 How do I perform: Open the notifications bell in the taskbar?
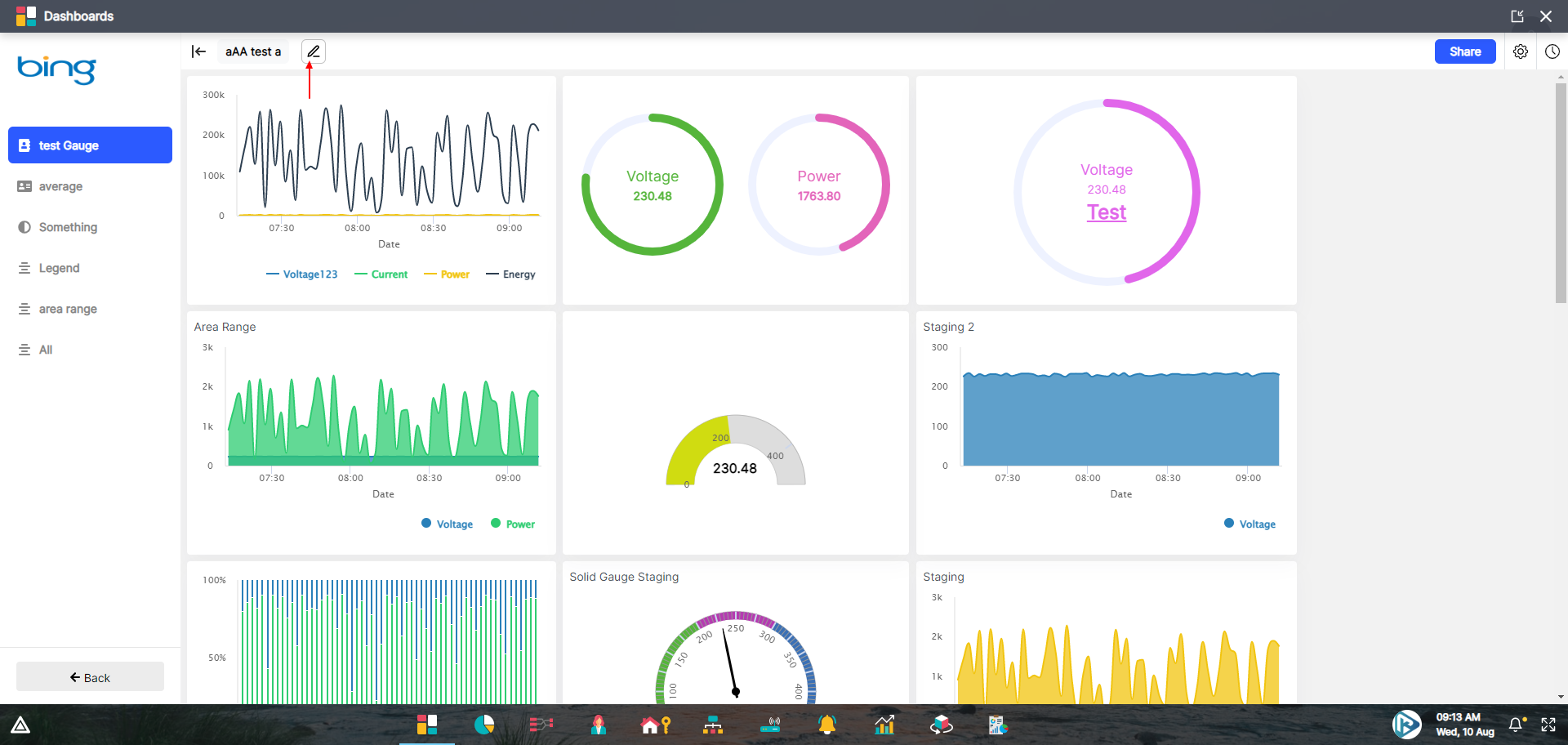[827, 725]
